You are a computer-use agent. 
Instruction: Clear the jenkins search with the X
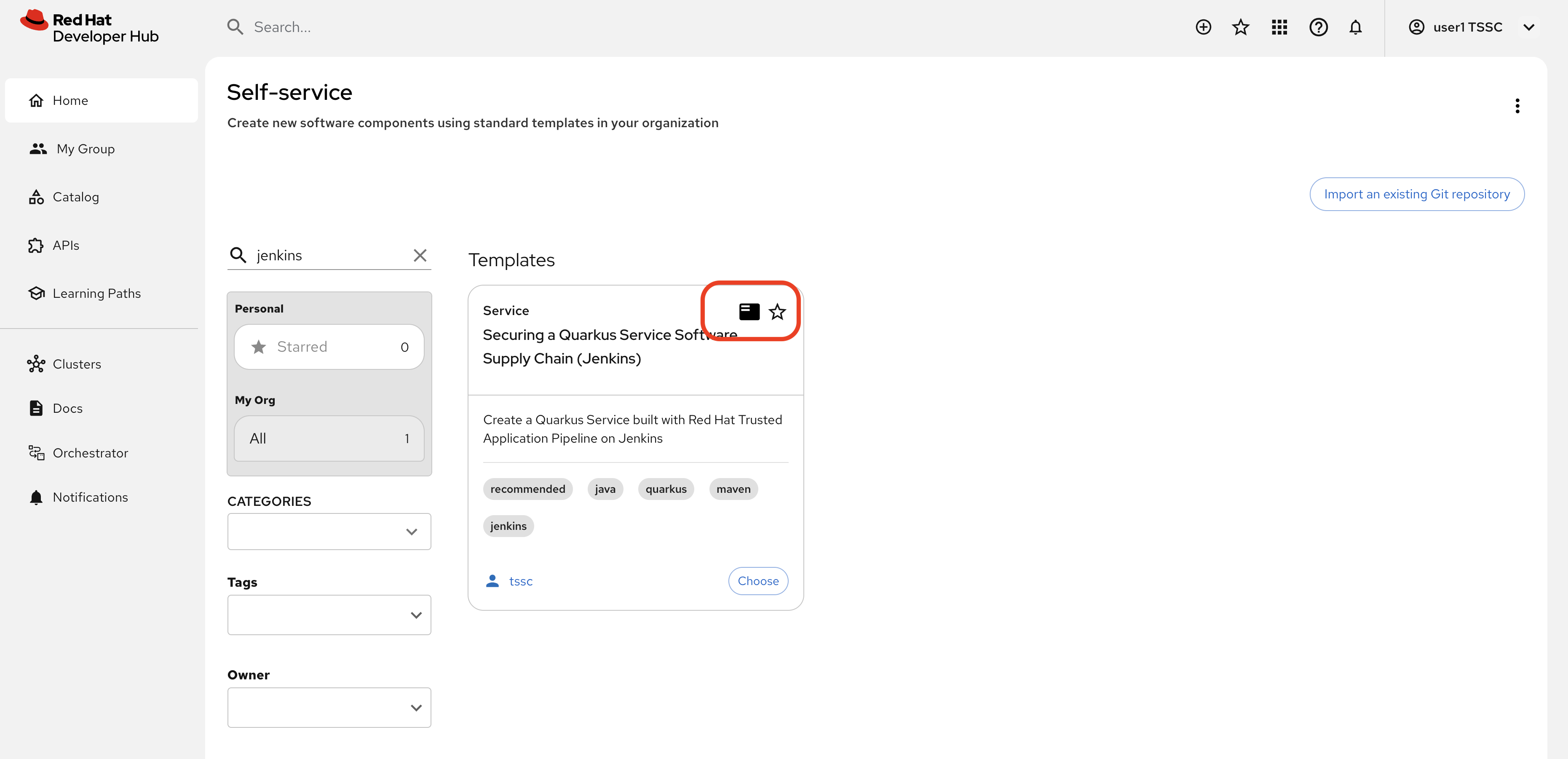tap(420, 255)
